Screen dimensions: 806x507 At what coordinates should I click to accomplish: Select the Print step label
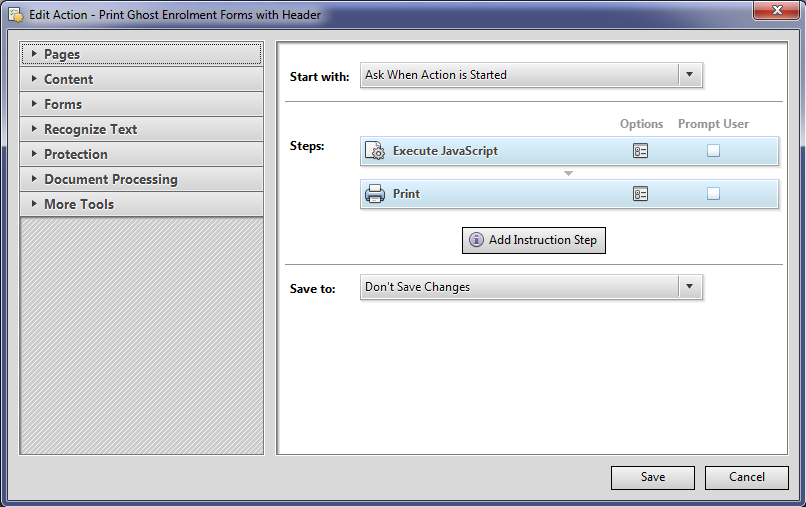406,194
